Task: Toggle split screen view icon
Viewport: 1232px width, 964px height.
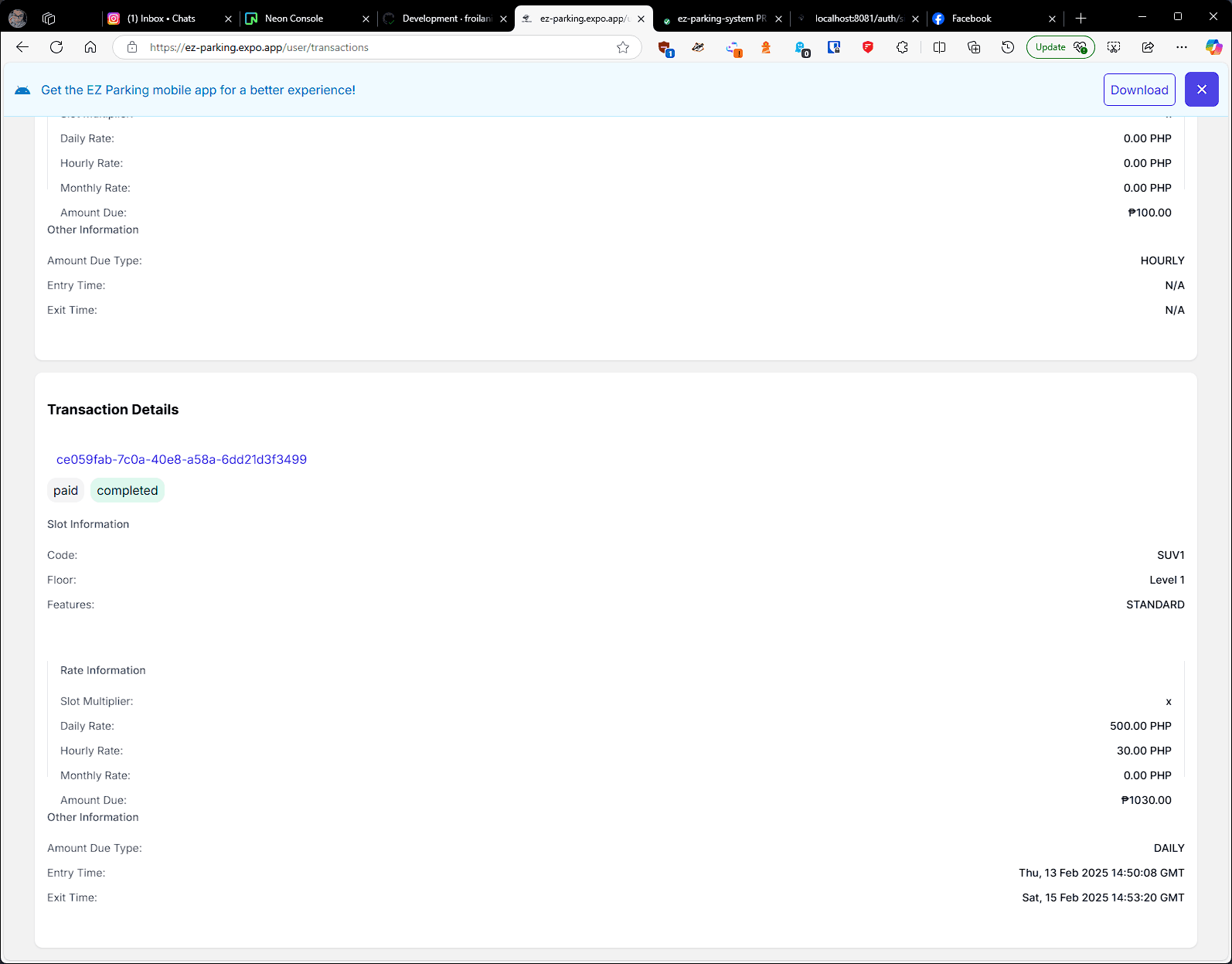Action: tap(939, 47)
